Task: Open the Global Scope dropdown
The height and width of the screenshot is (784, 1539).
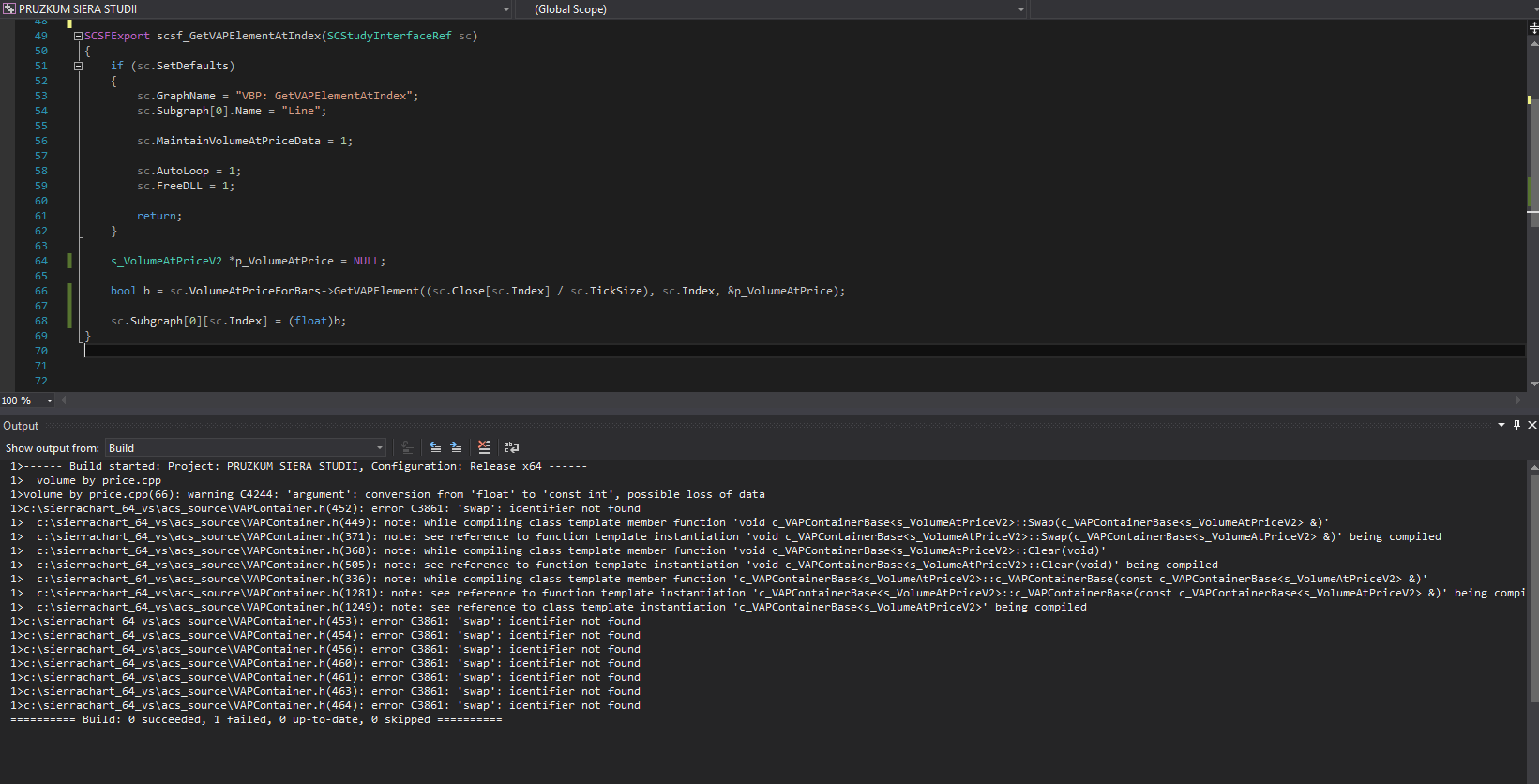Action: coord(1020,9)
